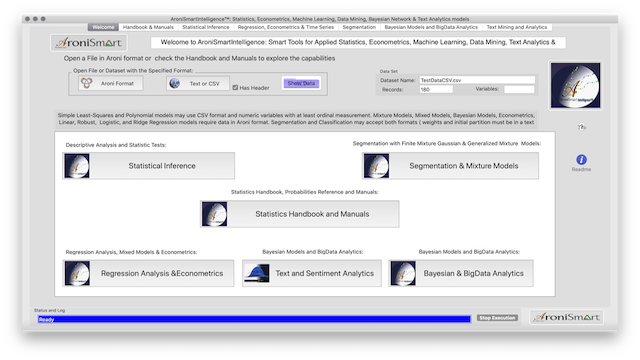Toggle the Has Header checkbox
The image size is (640, 360).
click(x=235, y=88)
